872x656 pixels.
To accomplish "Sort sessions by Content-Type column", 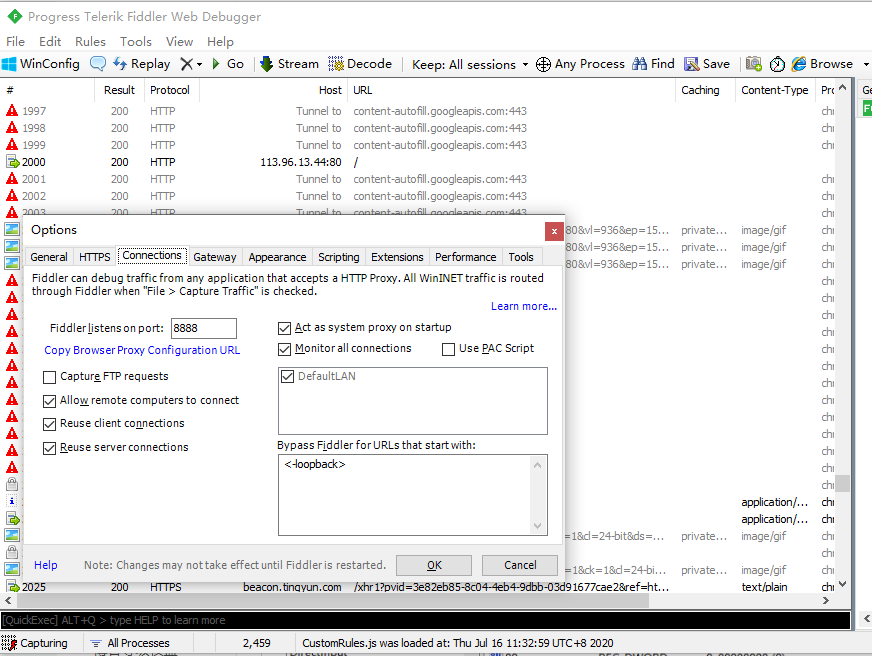I will [x=774, y=90].
